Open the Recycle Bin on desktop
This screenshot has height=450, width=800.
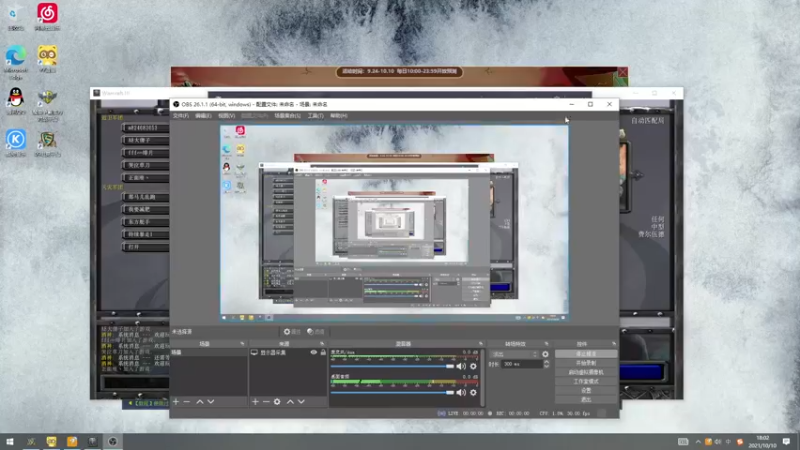[16, 16]
